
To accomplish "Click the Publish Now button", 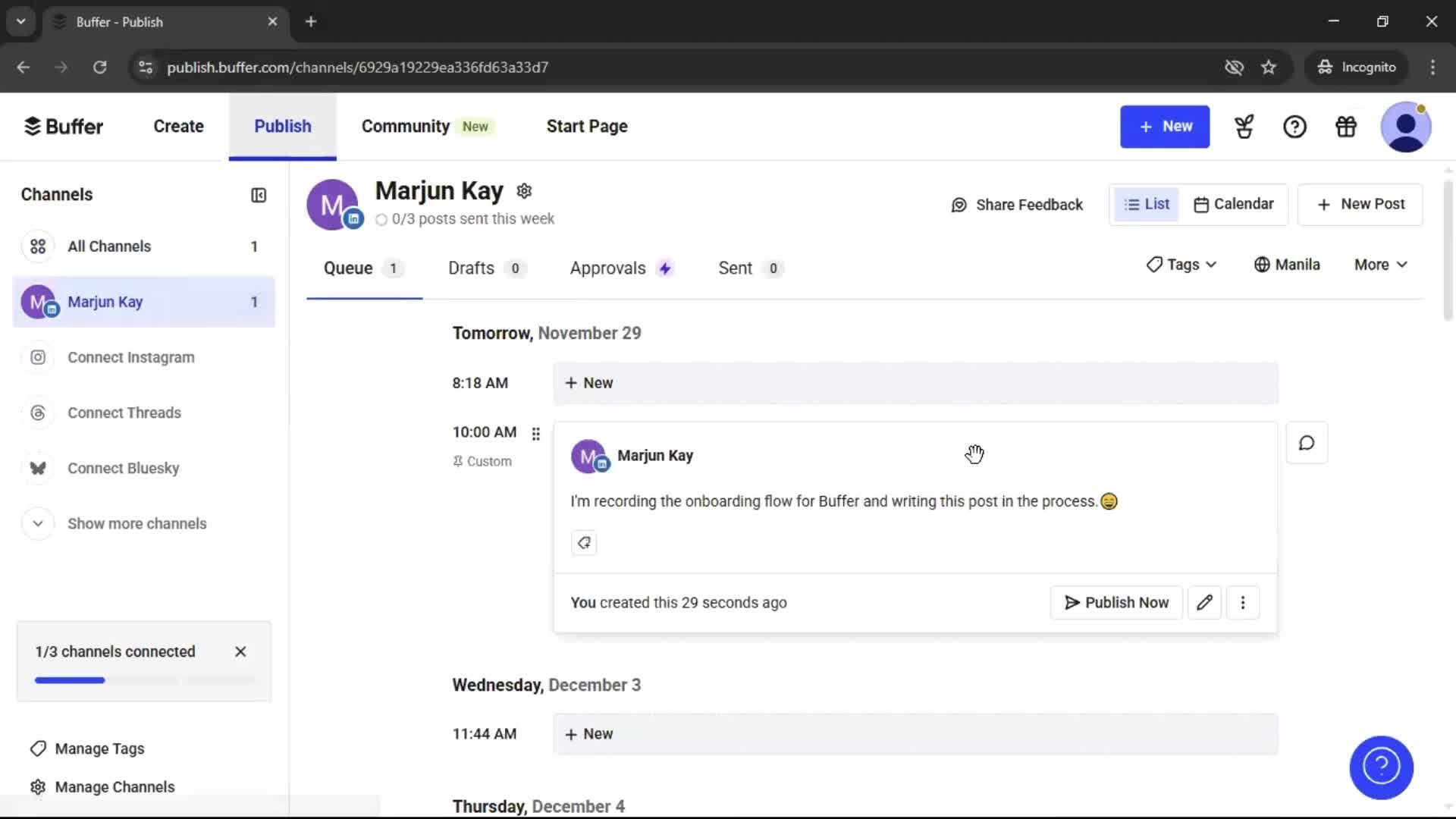I will tap(1116, 602).
